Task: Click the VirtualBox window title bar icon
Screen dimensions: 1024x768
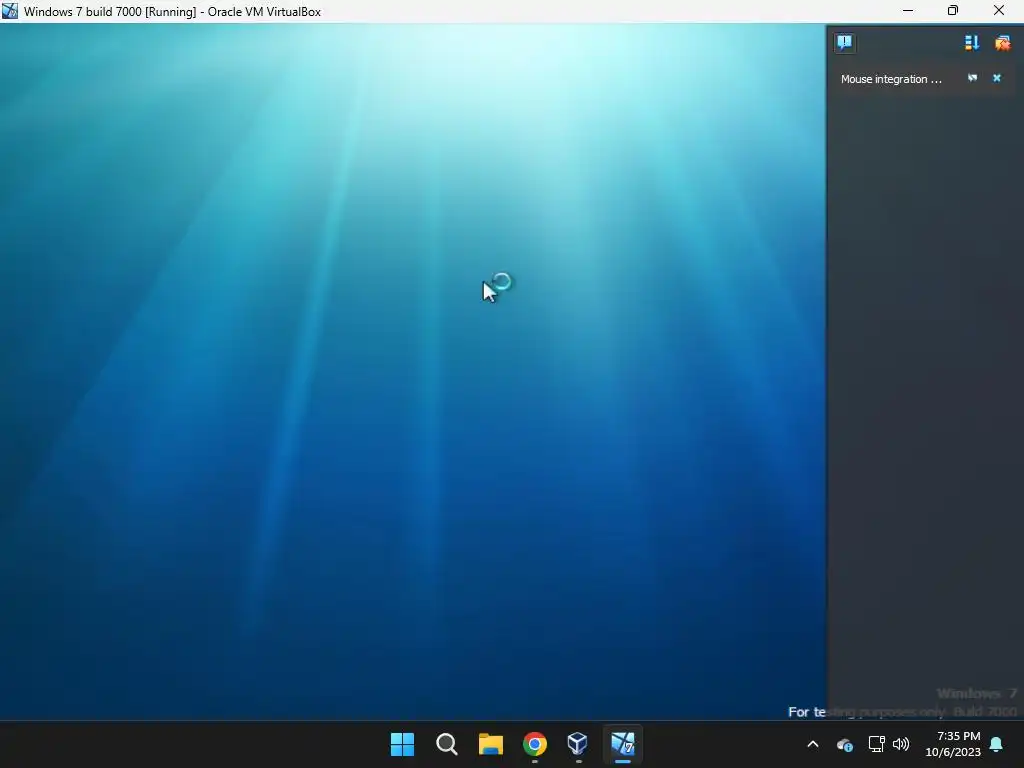Action: coord(10,11)
